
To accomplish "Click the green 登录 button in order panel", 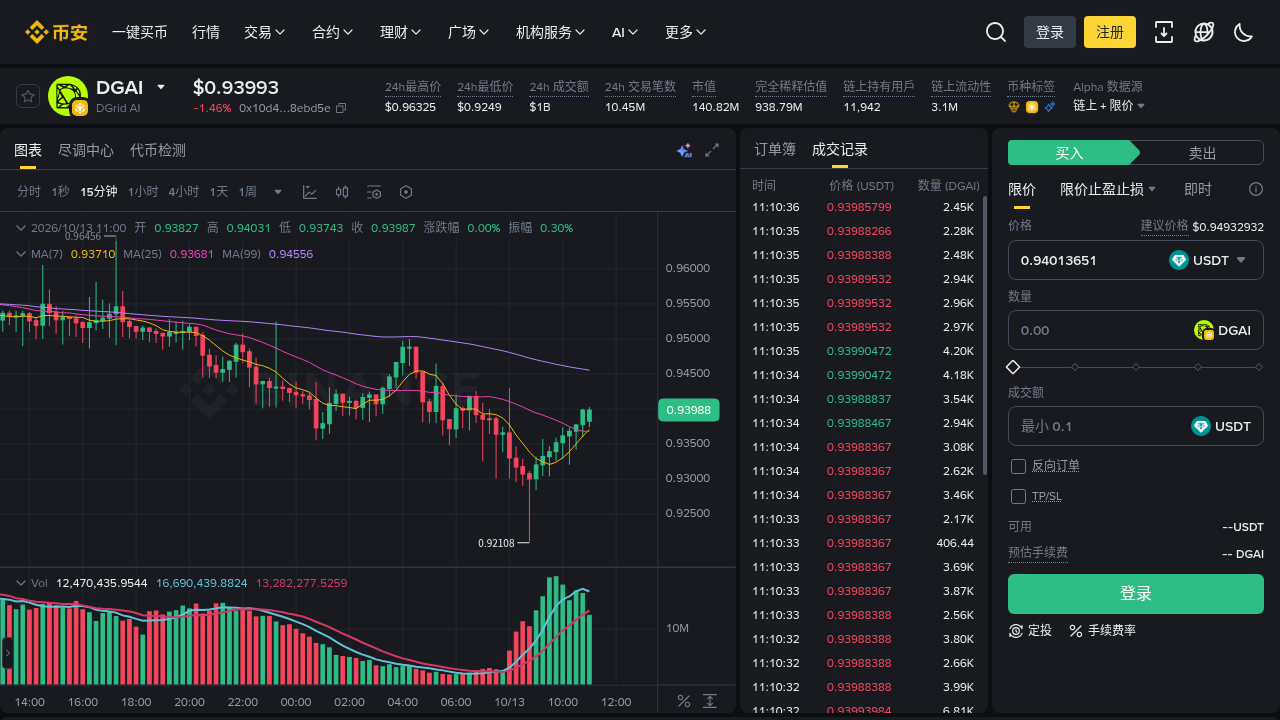I will pyautogui.click(x=1136, y=594).
